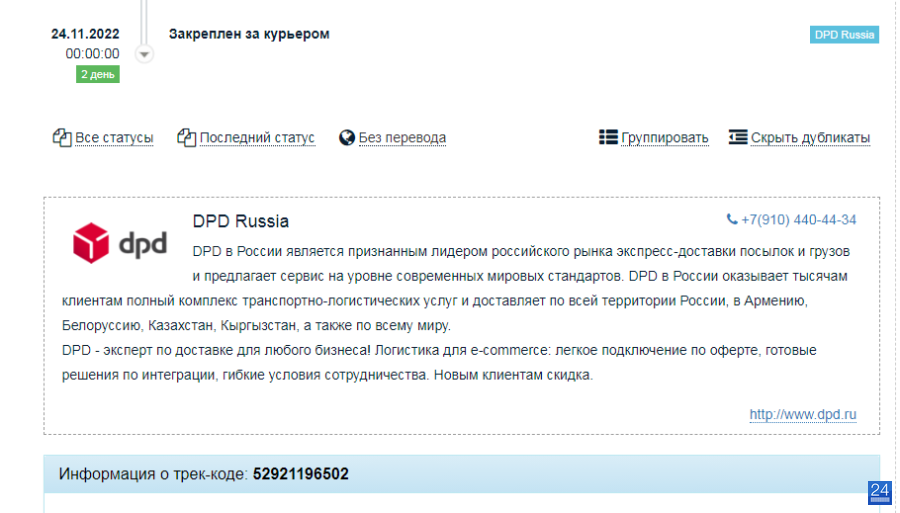This screenshot has height=513, width=900.
Task: Click the DPD red cube logo
Action: click(91, 243)
